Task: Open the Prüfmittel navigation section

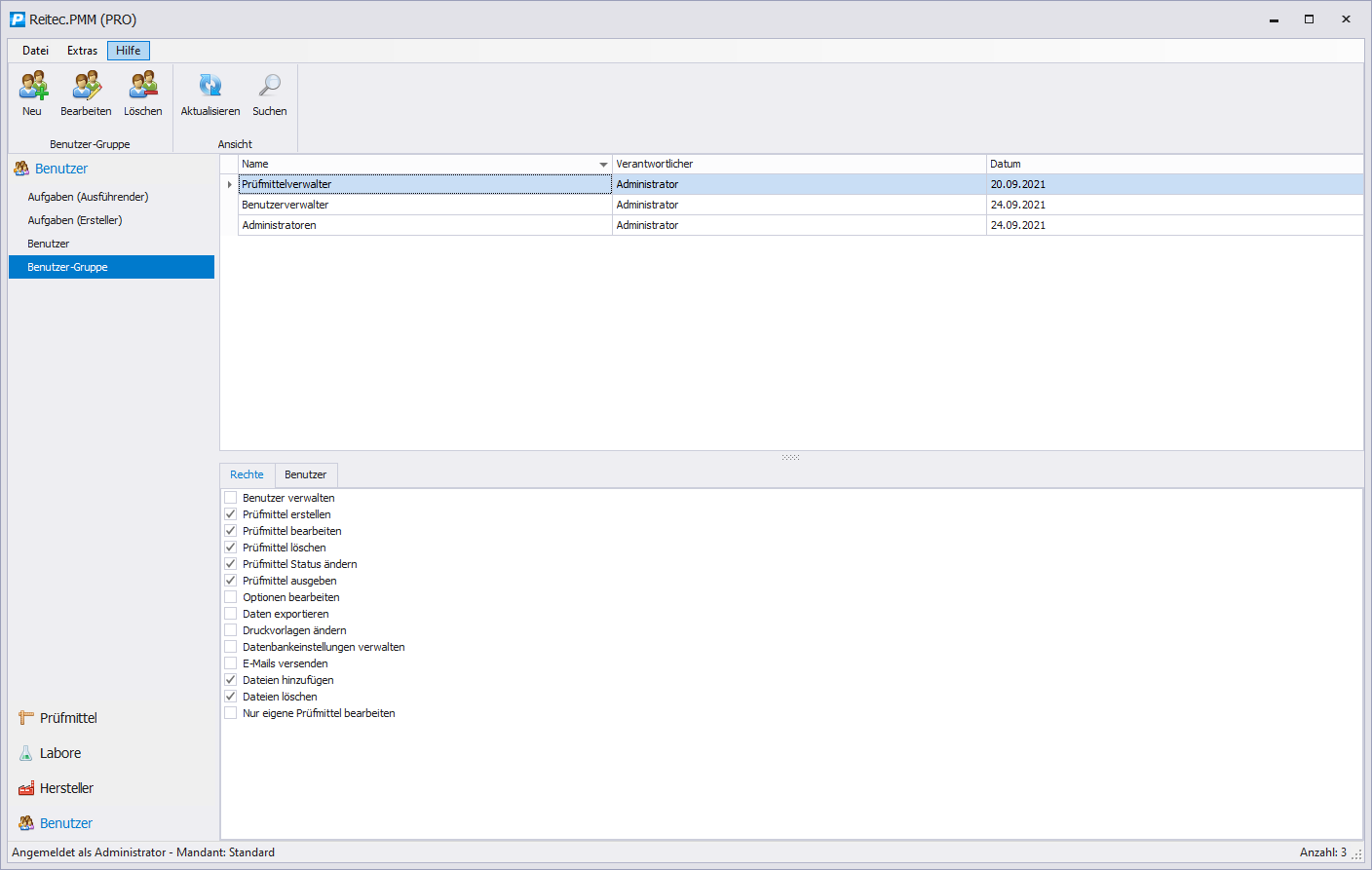Action: tap(68, 718)
